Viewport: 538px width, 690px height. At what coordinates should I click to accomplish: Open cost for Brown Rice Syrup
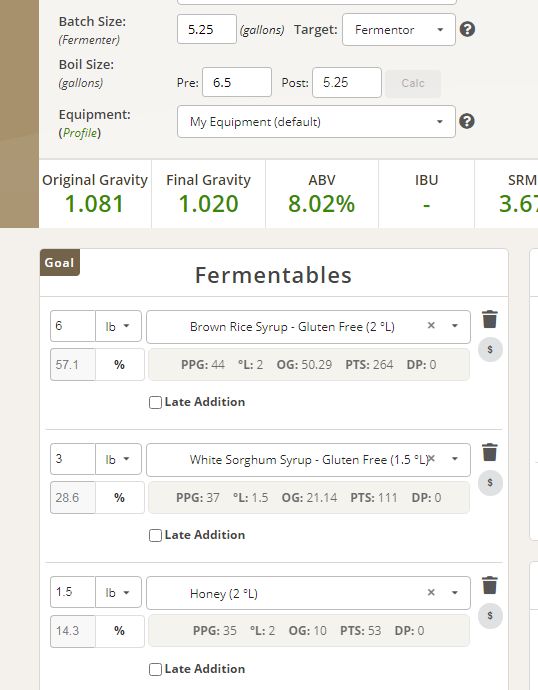(490, 350)
